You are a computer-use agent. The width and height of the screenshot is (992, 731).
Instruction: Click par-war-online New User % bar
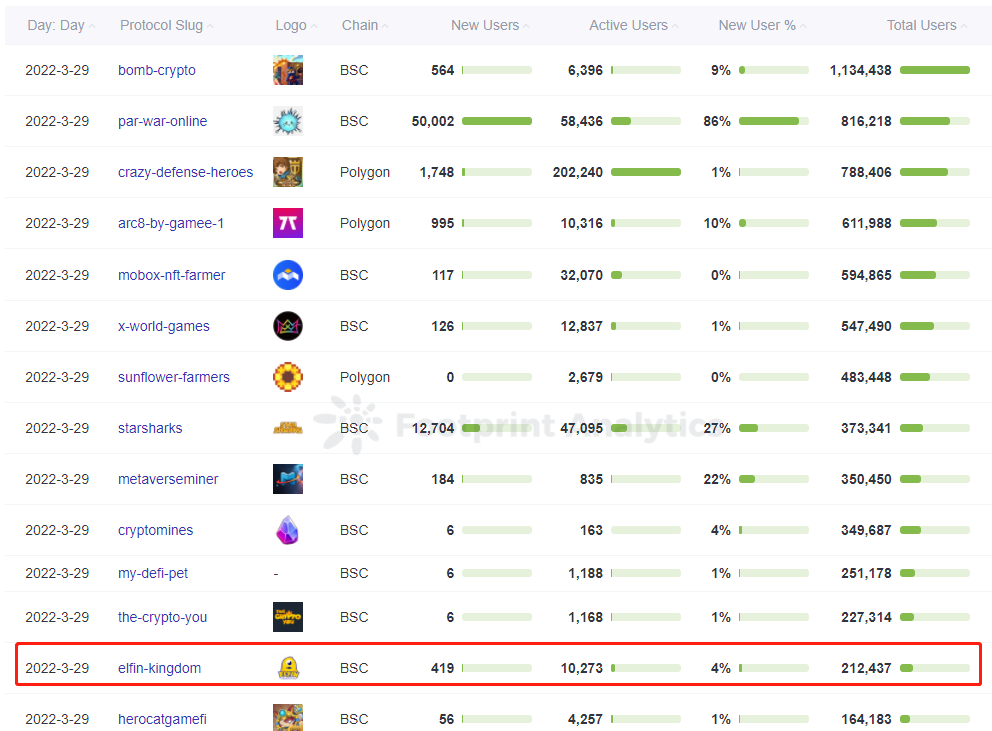[x=774, y=121]
